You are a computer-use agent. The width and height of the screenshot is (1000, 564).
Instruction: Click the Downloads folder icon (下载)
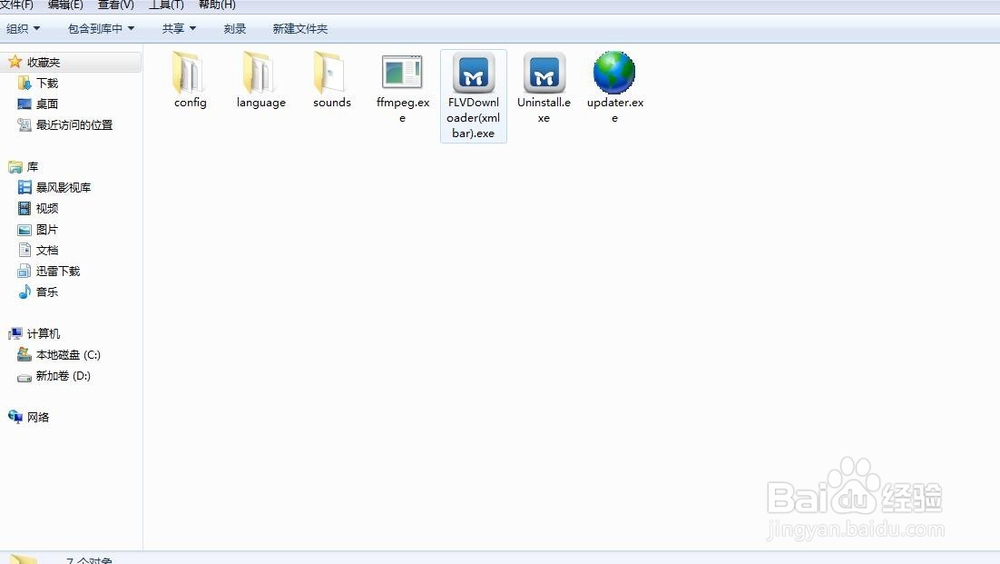(x=24, y=83)
